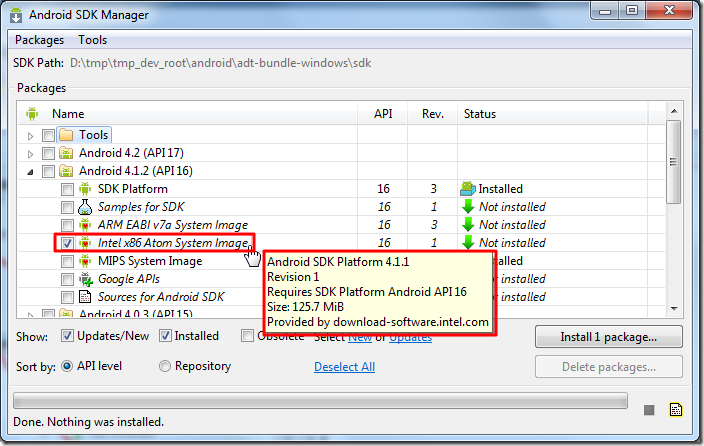Tick the Android 4.1.2 (API 16) checkbox
Screen dimensions: 704x446
[48, 171]
